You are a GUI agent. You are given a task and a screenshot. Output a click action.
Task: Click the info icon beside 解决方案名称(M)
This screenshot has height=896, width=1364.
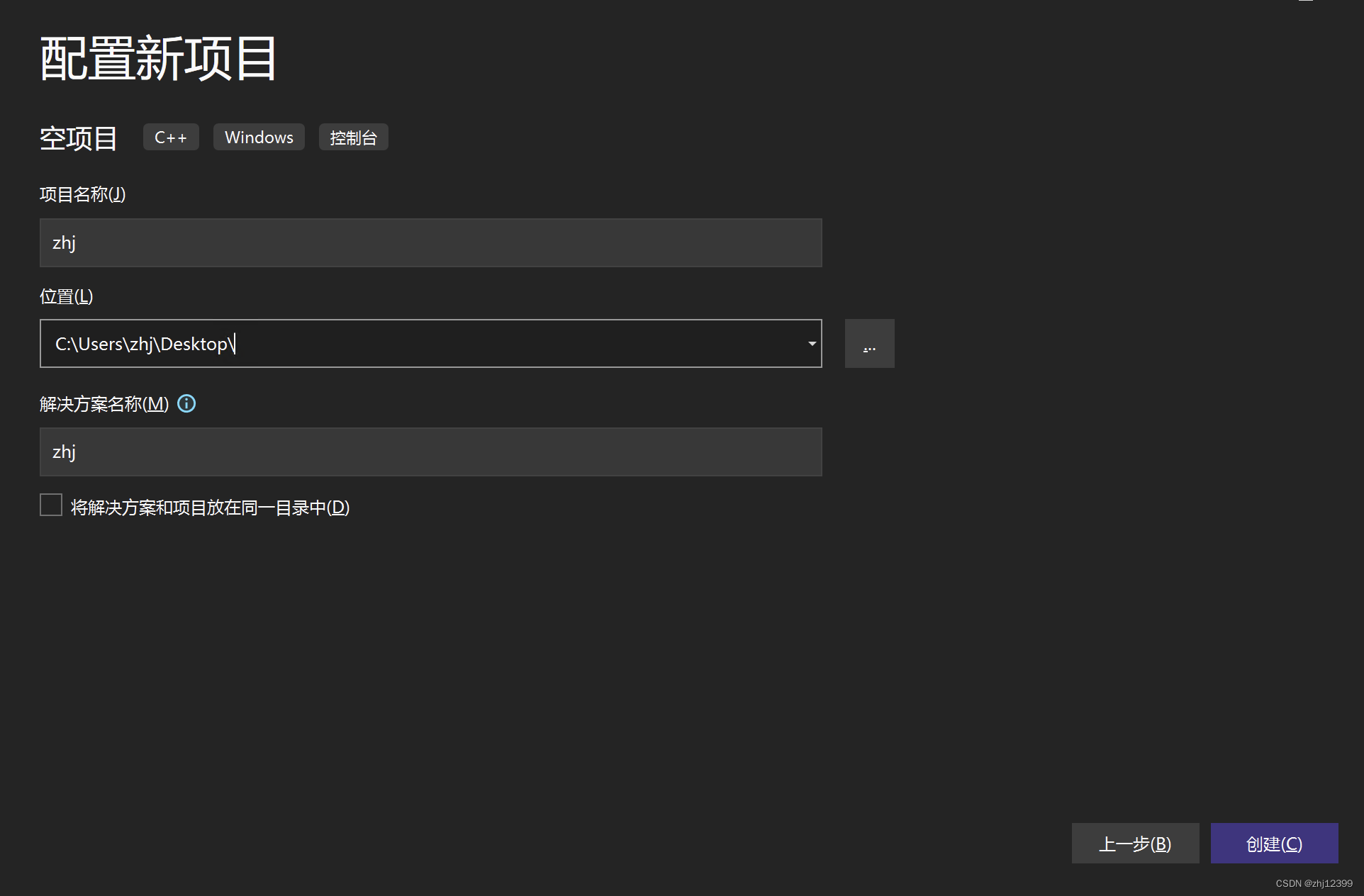point(186,404)
